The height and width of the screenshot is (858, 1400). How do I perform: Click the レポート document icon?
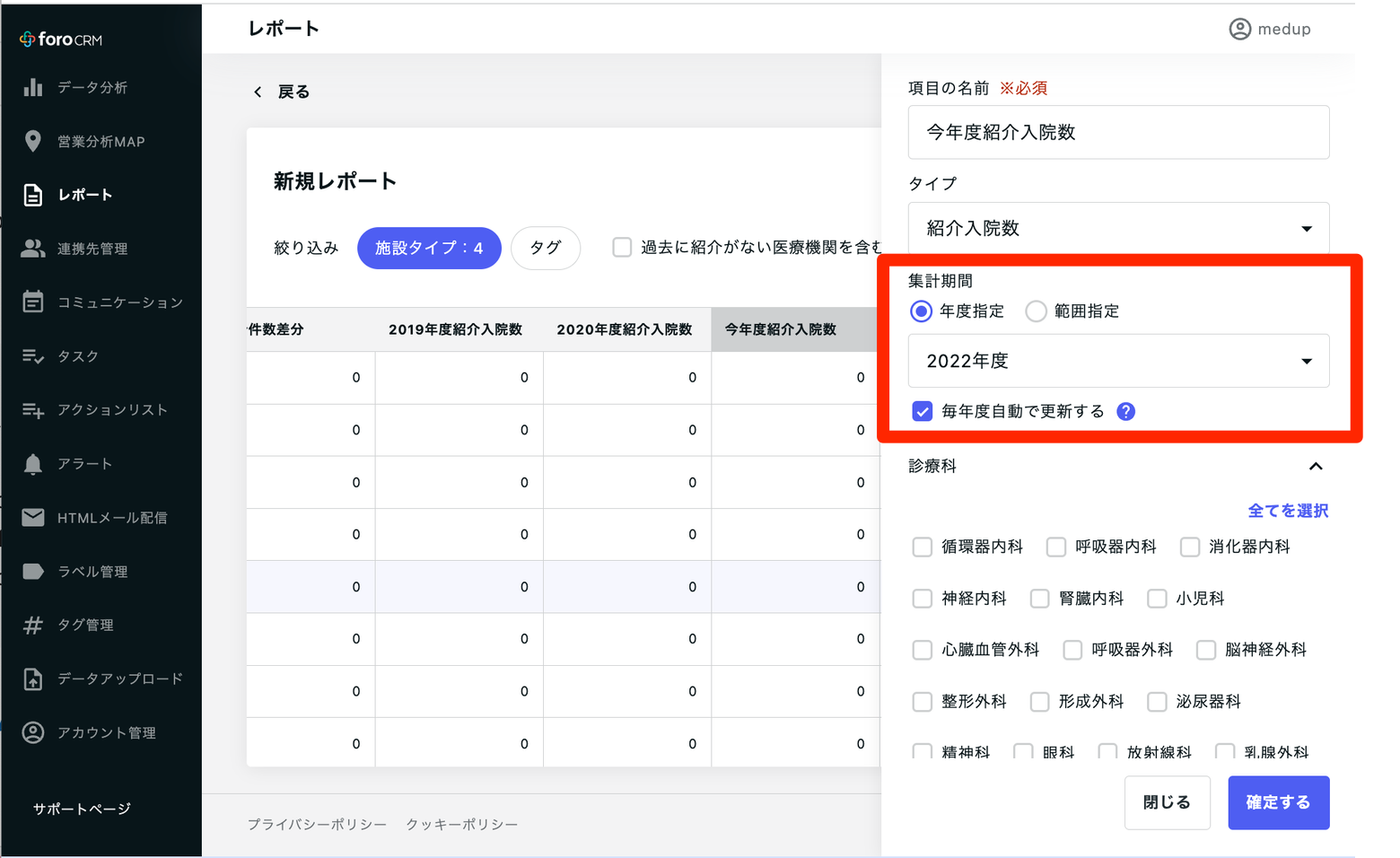tap(33, 195)
